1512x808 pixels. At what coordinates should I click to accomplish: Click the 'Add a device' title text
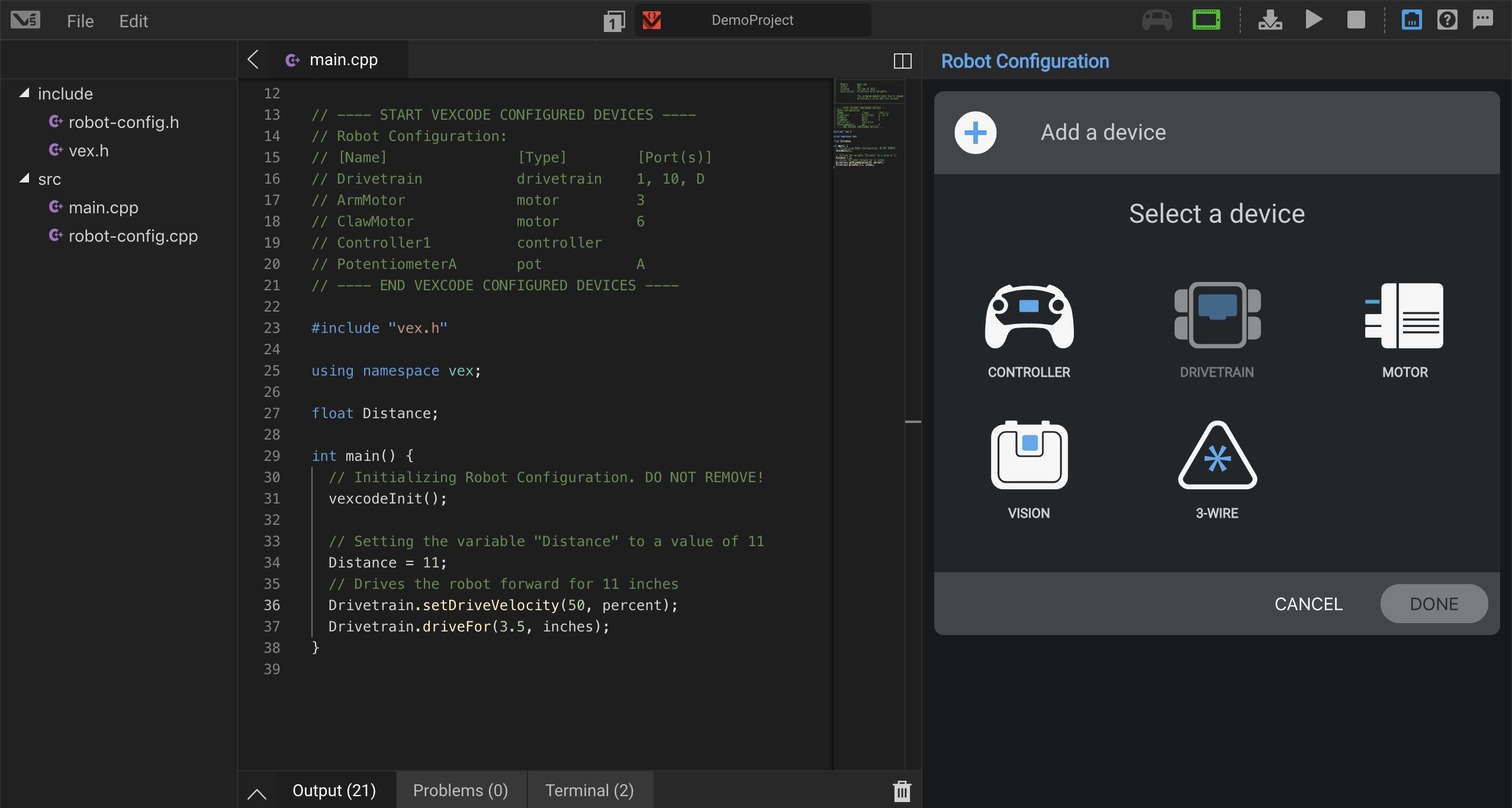tap(1104, 132)
